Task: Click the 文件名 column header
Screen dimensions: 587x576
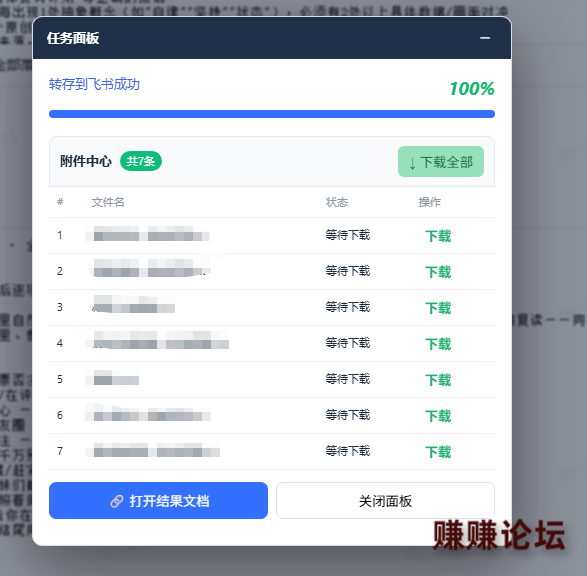Action: [108, 202]
